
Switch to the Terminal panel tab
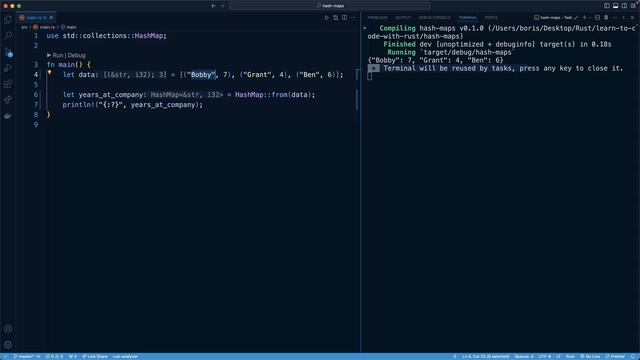pyautogui.click(x=467, y=18)
